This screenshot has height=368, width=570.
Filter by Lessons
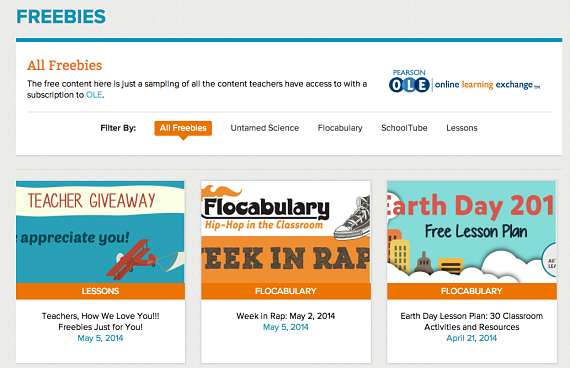(462, 128)
